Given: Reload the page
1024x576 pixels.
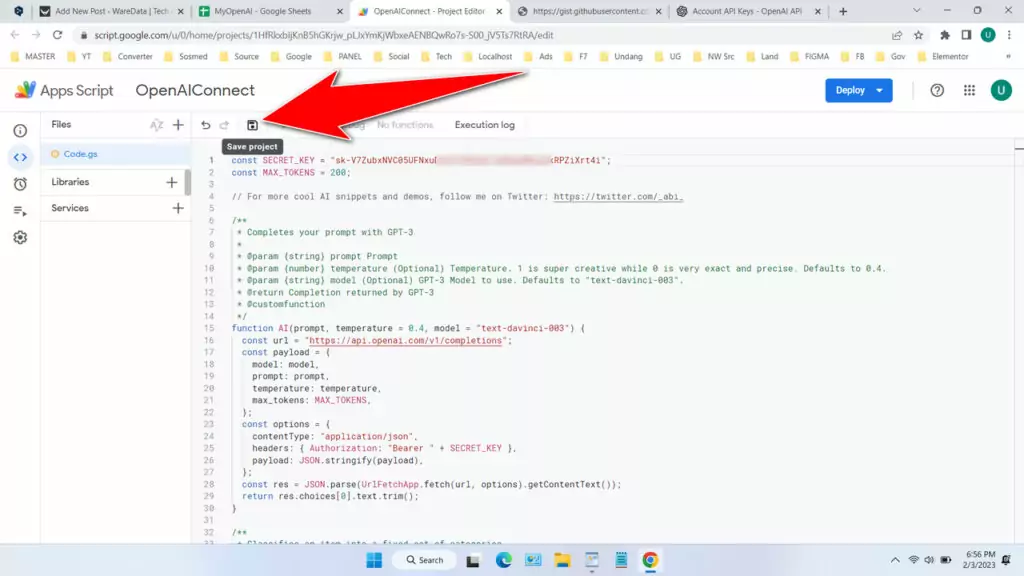Looking at the screenshot, I should coord(57,35).
